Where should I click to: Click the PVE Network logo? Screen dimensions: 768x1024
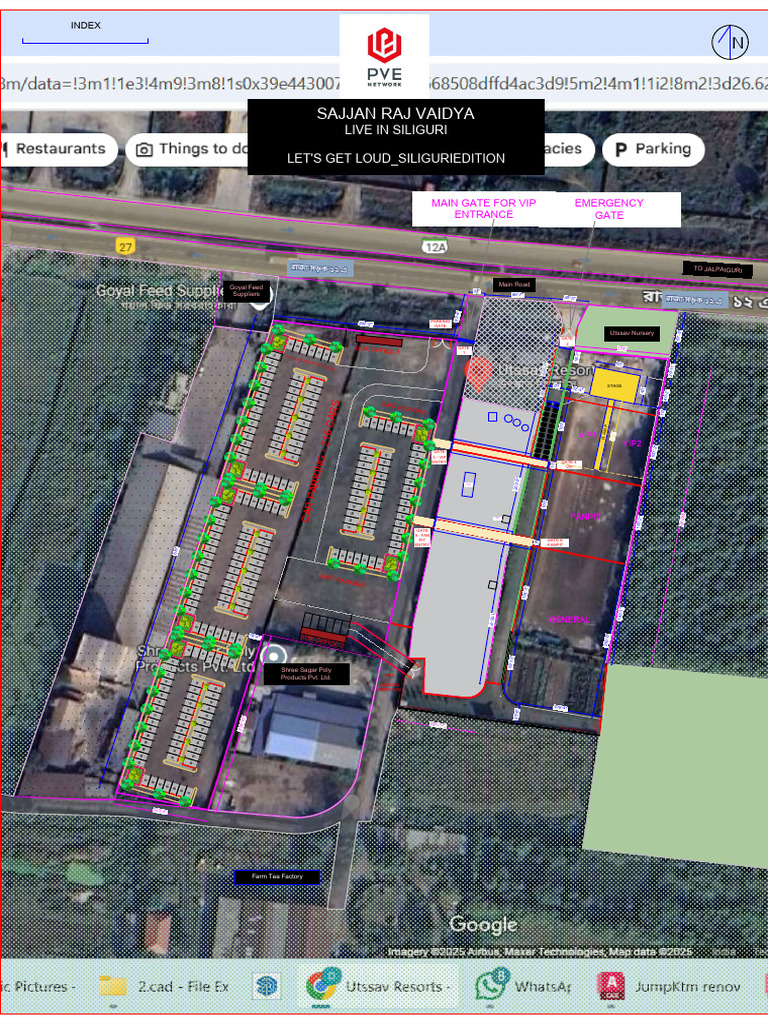click(384, 57)
